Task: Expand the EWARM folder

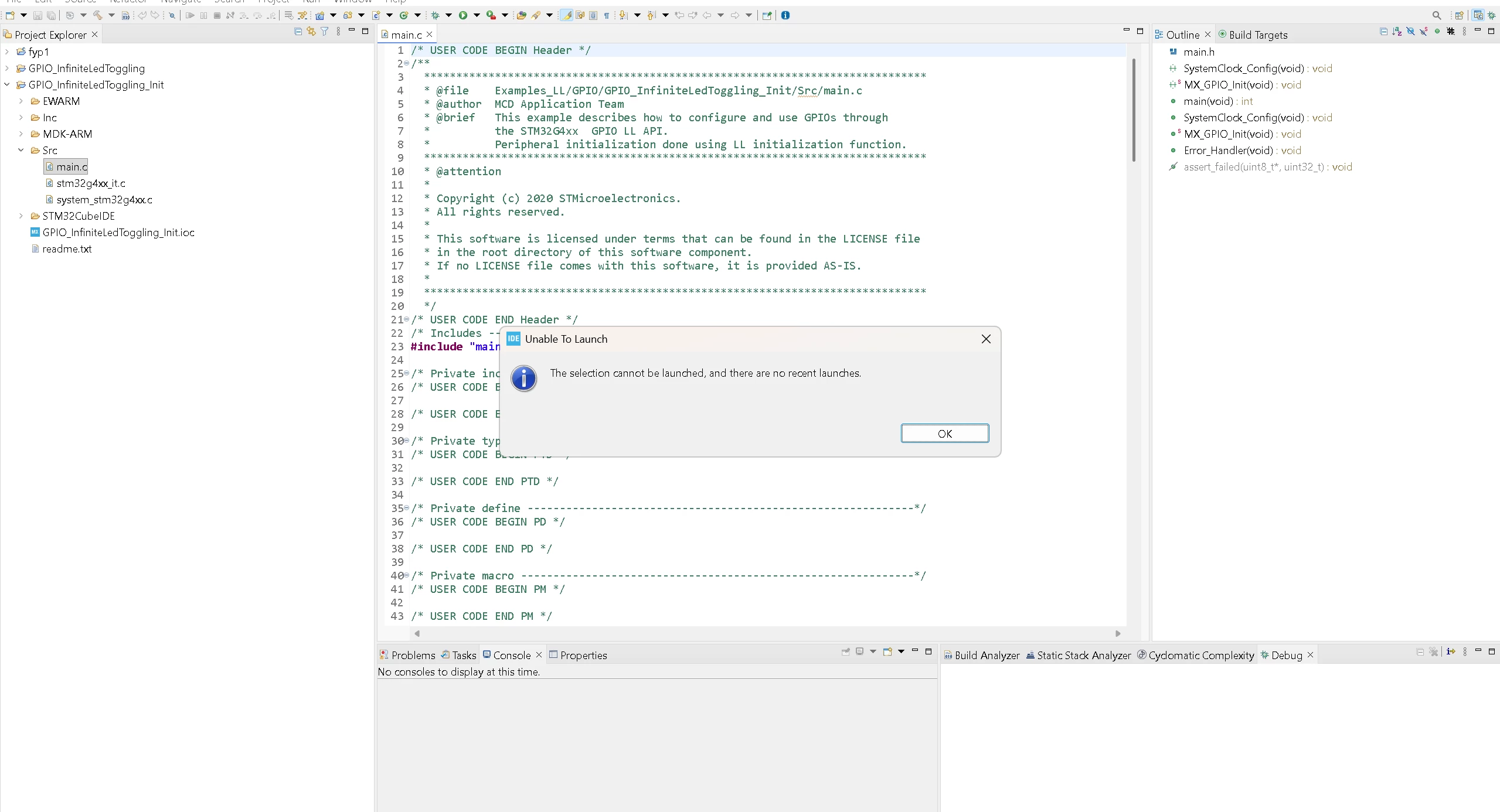Action: pos(21,101)
